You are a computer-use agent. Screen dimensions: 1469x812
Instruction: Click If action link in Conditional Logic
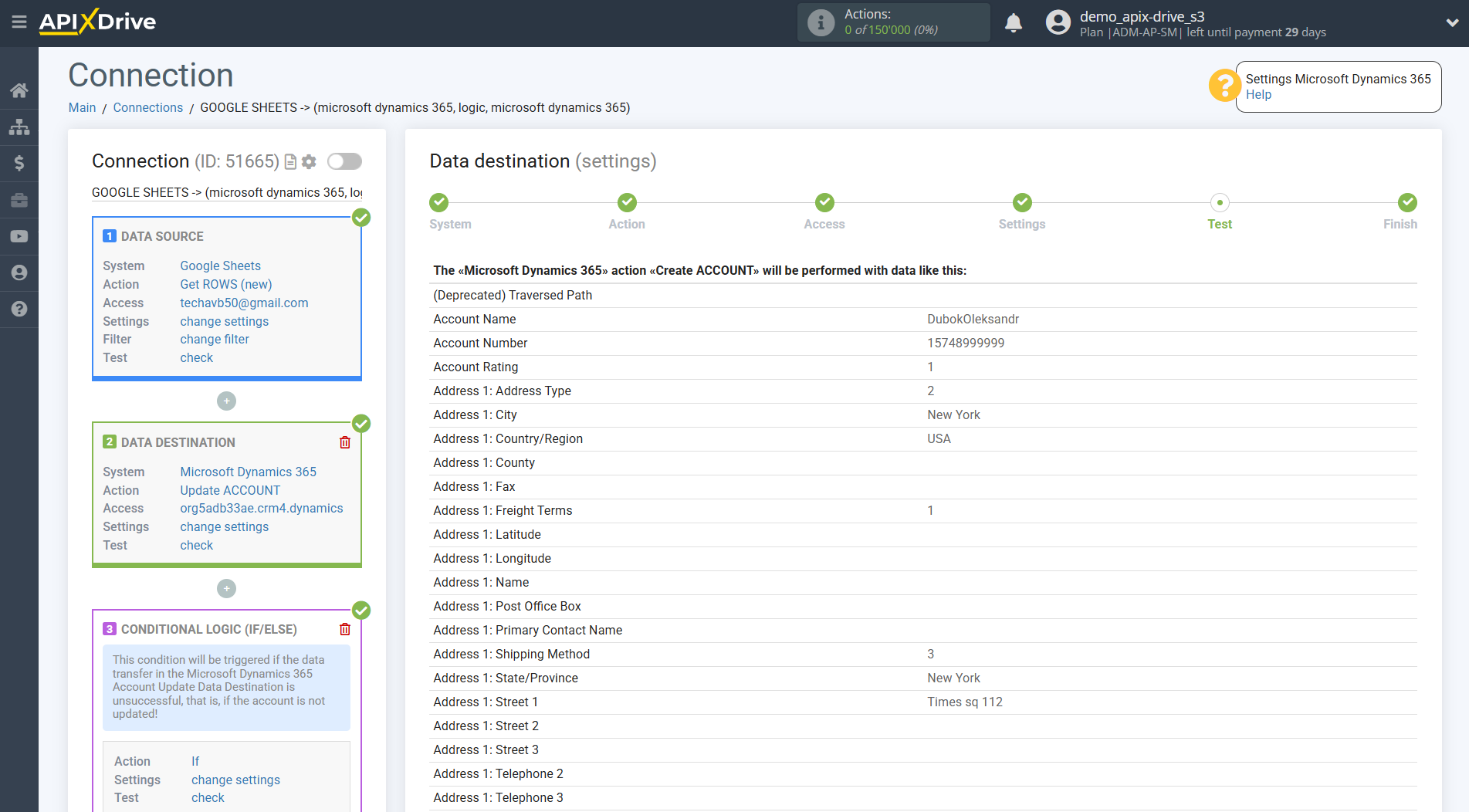[195, 761]
